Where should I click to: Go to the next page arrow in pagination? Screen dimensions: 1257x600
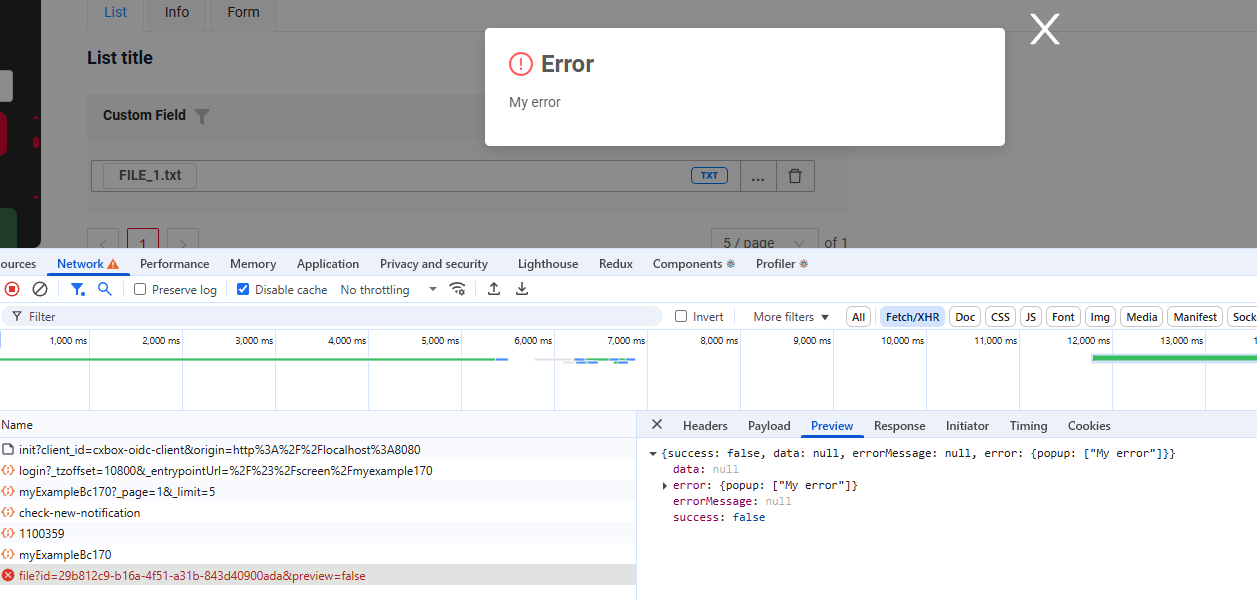[x=183, y=243]
